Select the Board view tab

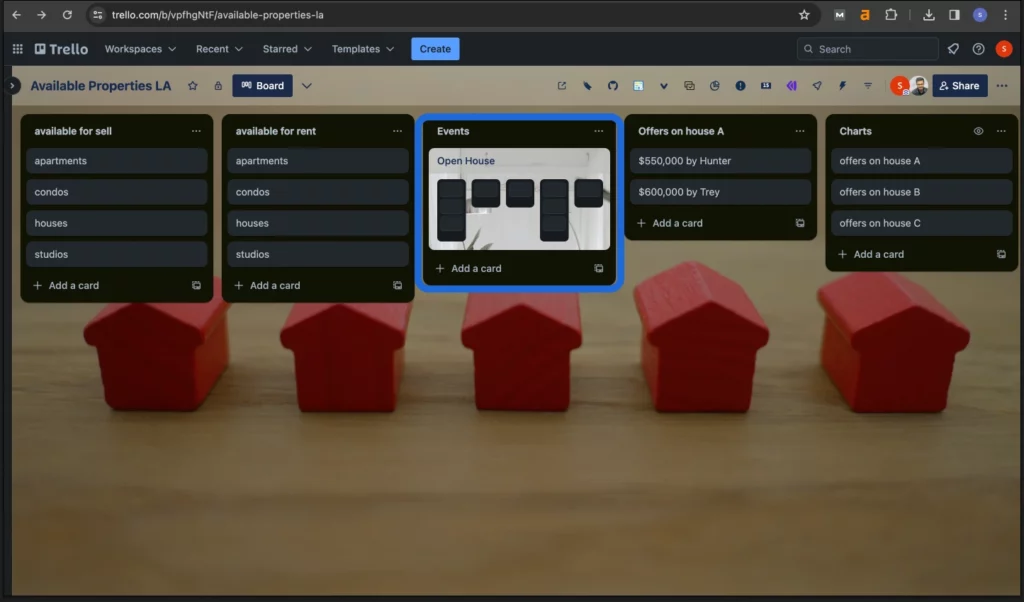tap(263, 86)
